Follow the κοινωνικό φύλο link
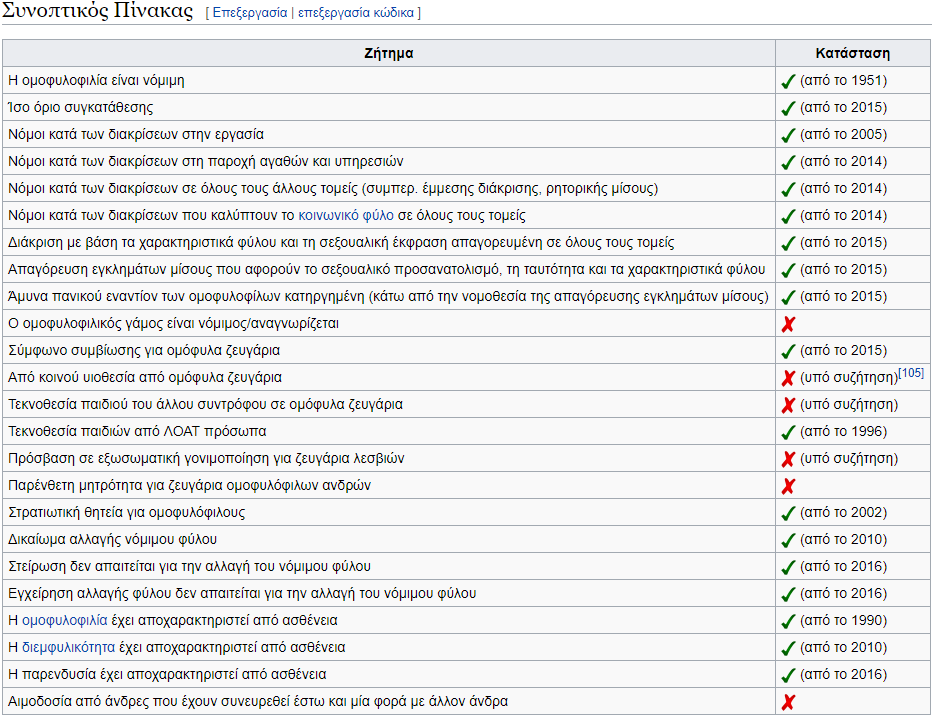Image resolution: width=932 pixels, height=719 pixels. click(x=346, y=215)
